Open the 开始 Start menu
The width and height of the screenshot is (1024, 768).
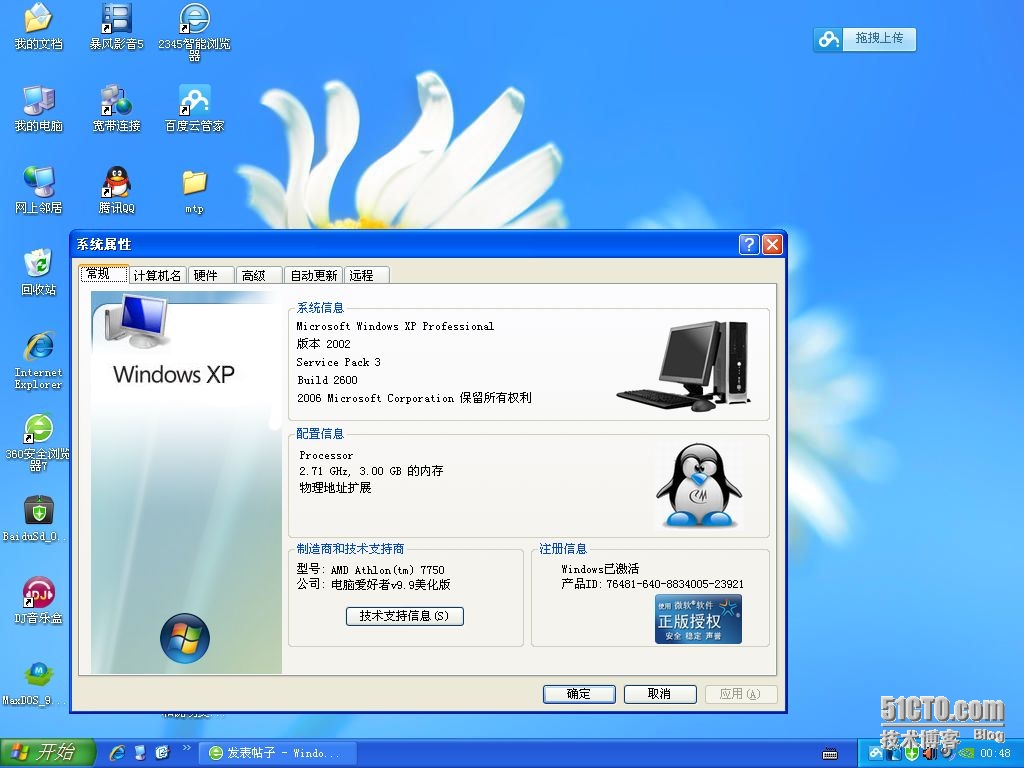48,753
